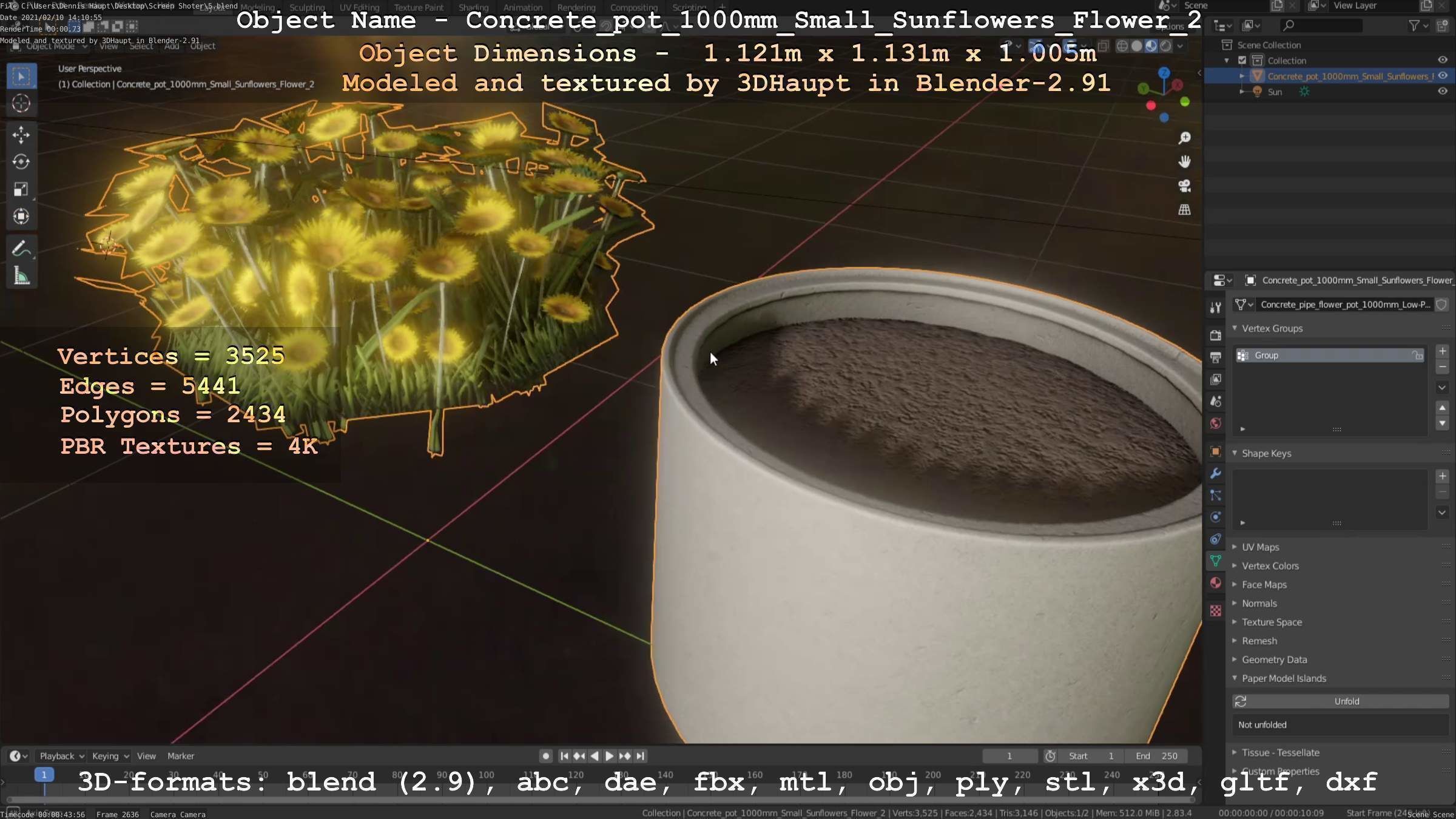Image resolution: width=1456 pixels, height=819 pixels.
Task: Open the Texture properties checker tab
Action: click(x=1215, y=611)
